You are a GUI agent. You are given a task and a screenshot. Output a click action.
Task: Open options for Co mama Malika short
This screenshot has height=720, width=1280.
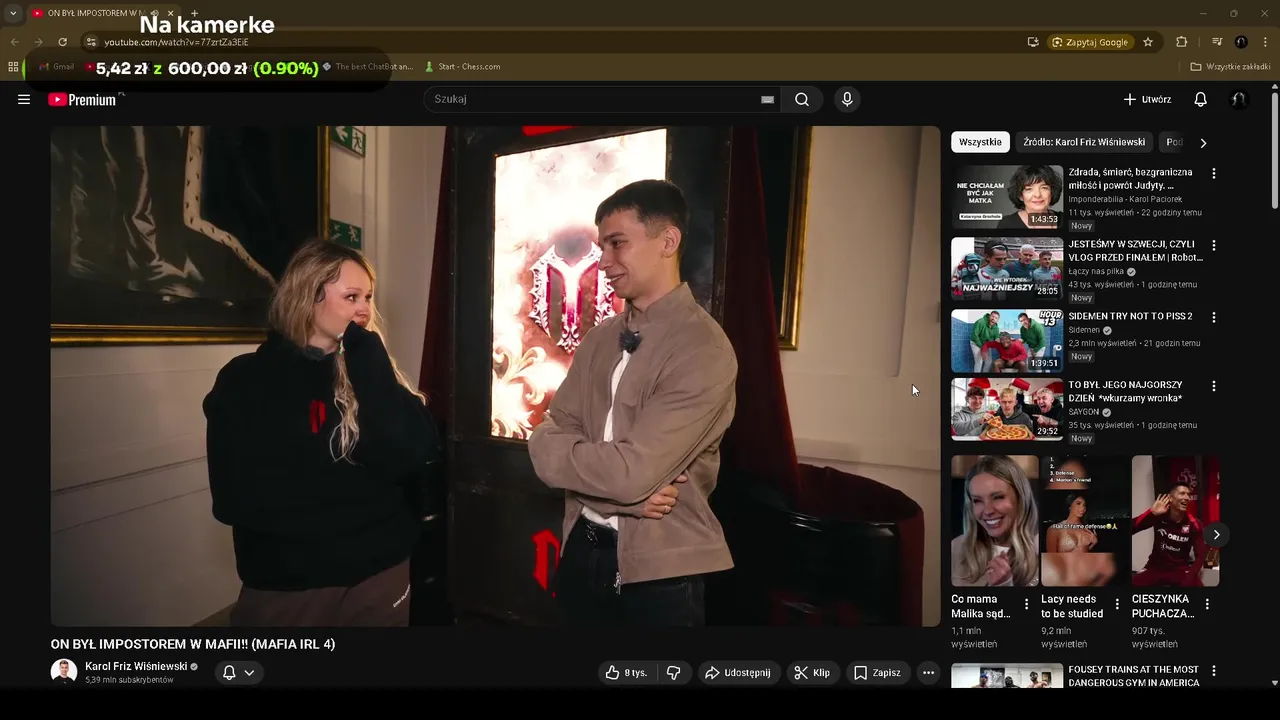point(1026,604)
